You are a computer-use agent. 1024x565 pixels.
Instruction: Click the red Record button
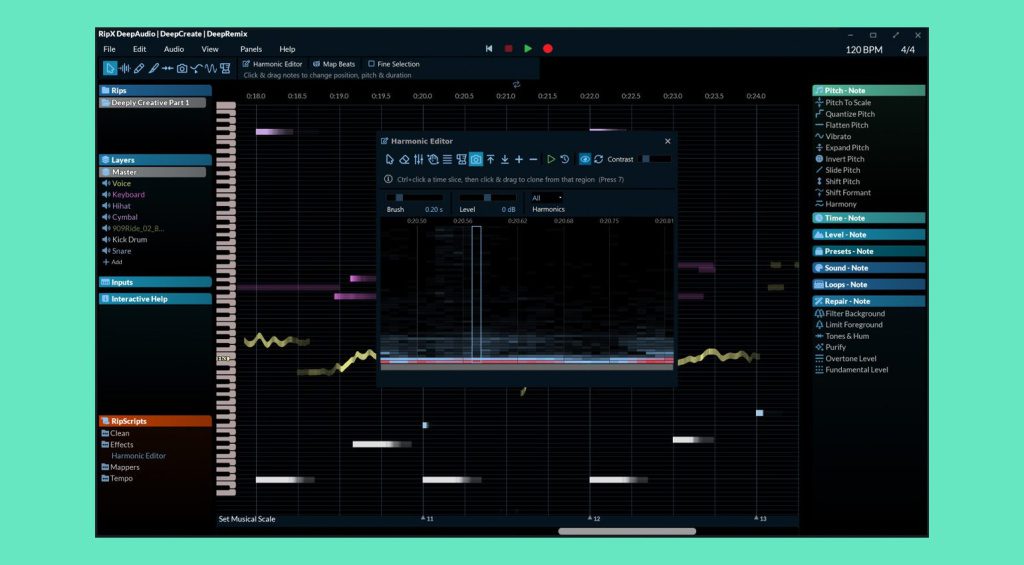[548, 49]
